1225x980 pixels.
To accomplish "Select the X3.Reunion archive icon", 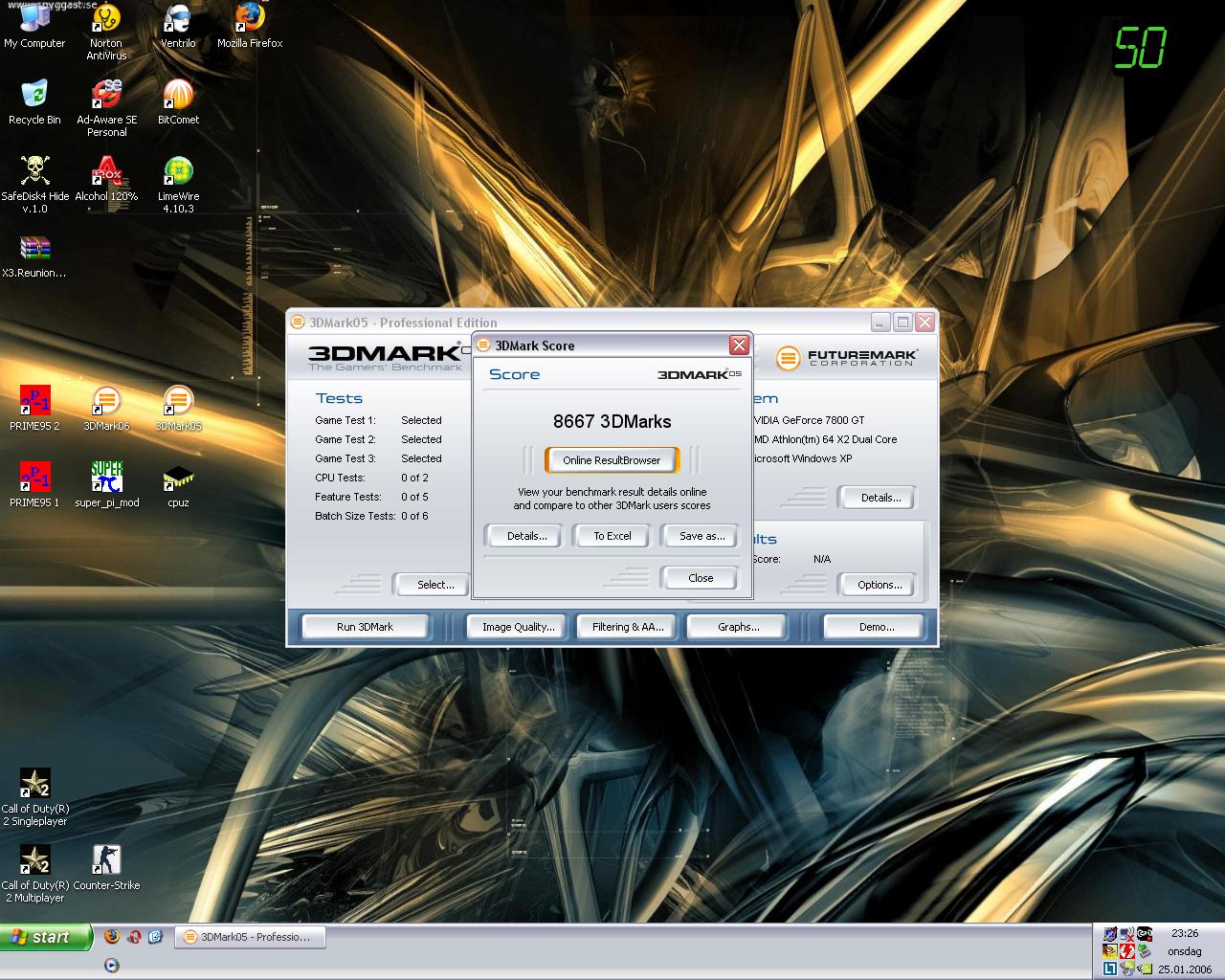I will 34,256.
